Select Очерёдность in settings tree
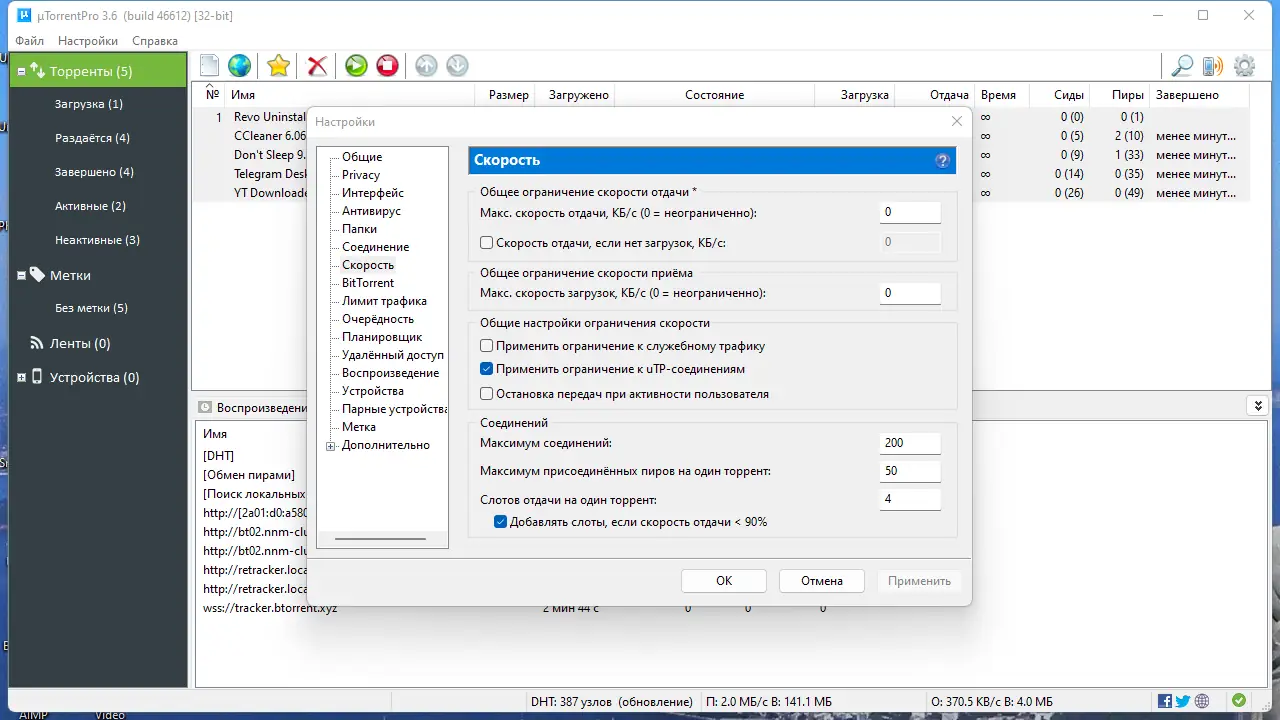Image resolution: width=1280 pixels, height=720 pixels. [378, 319]
